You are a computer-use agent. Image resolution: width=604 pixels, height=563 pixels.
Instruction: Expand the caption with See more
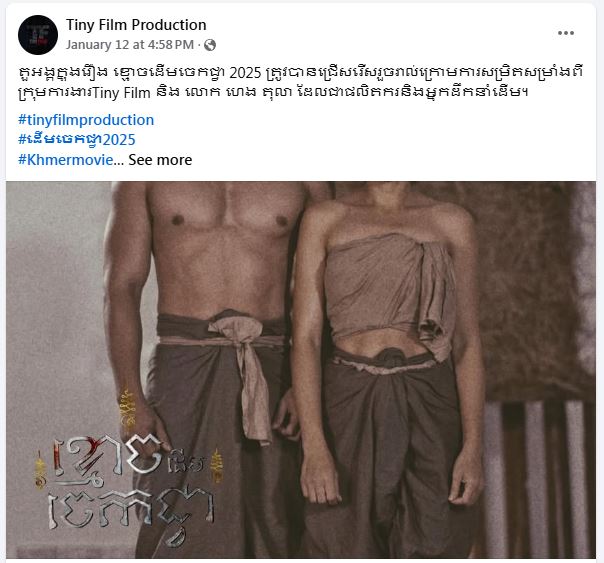pos(160,160)
